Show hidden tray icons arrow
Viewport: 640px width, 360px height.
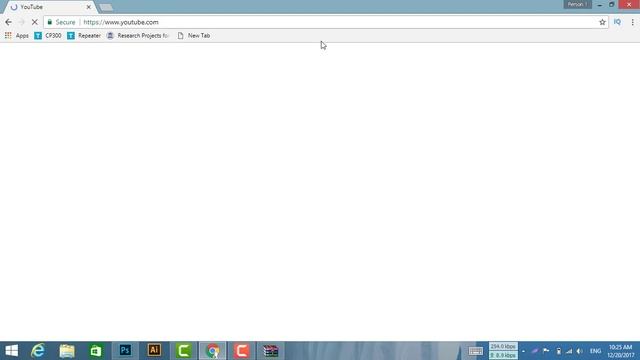523,351
